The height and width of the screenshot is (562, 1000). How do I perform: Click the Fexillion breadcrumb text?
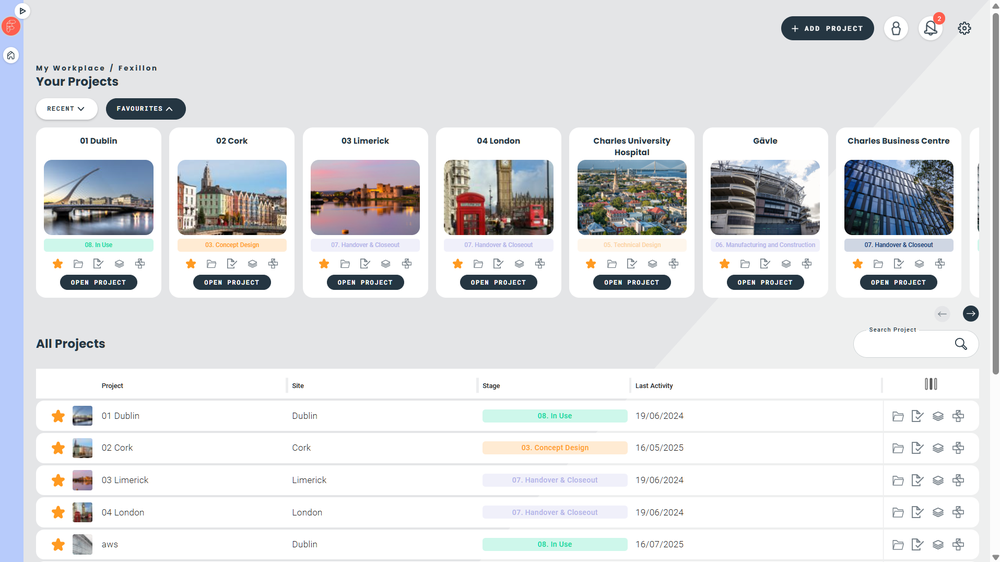138,68
